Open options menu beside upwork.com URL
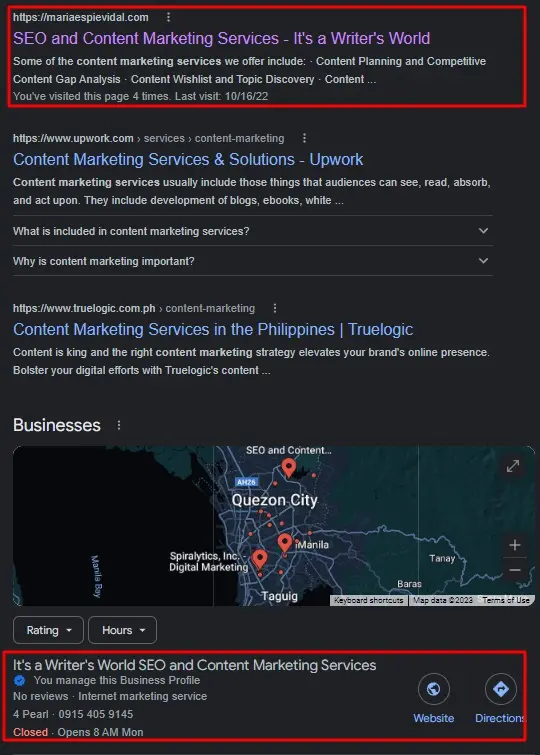Image resolution: width=540 pixels, height=755 pixels. (x=304, y=138)
